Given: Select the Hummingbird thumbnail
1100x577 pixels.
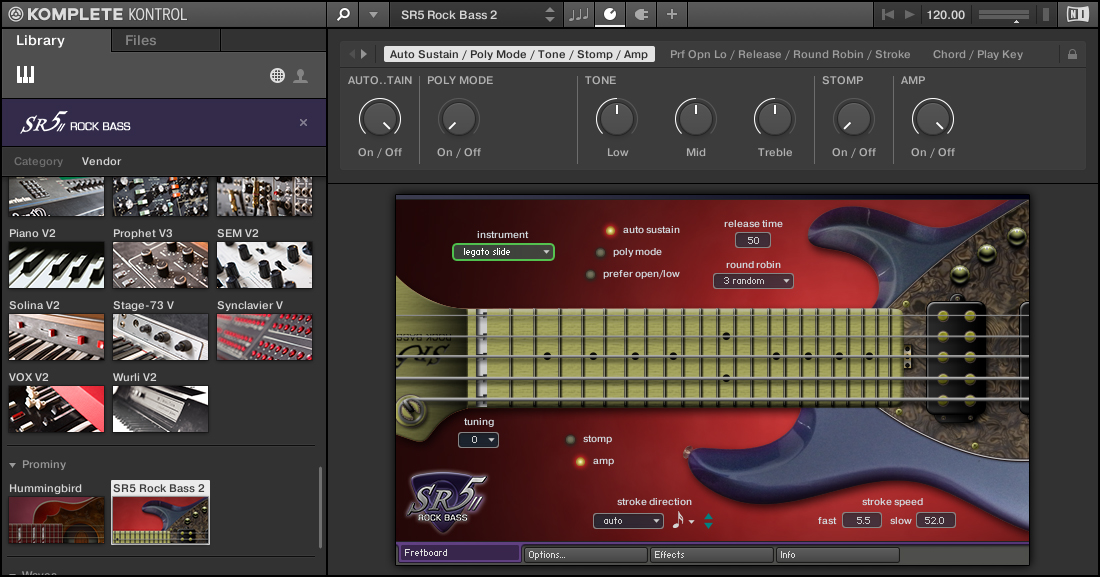Looking at the screenshot, I should (56, 520).
